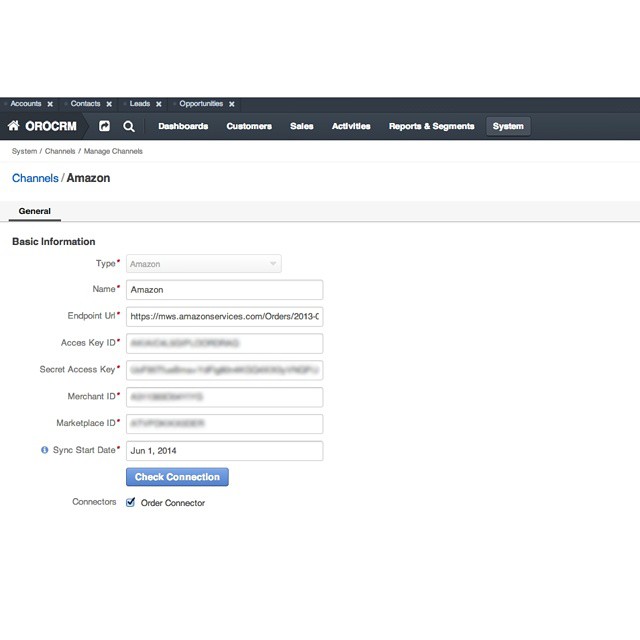Open the Opportunities pinned tab
The width and height of the screenshot is (640, 640).
tap(201, 104)
